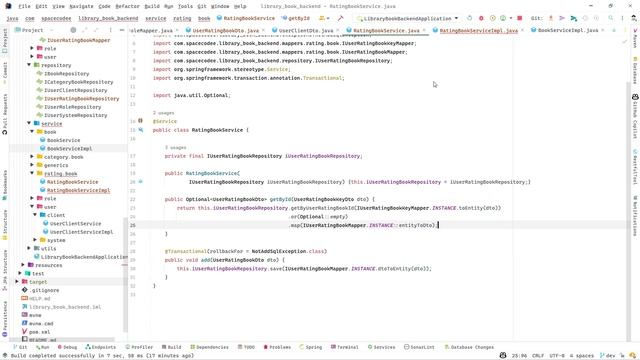The width and height of the screenshot is (640, 360).
Task: Open the Notifications side panel
Action: [x=635, y=216]
